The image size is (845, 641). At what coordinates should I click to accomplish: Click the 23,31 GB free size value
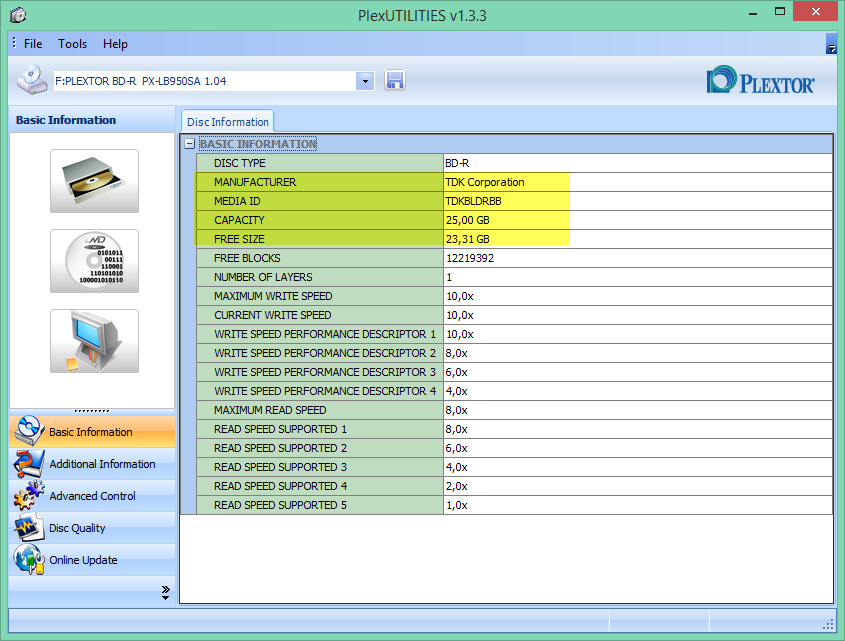(x=468, y=239)
